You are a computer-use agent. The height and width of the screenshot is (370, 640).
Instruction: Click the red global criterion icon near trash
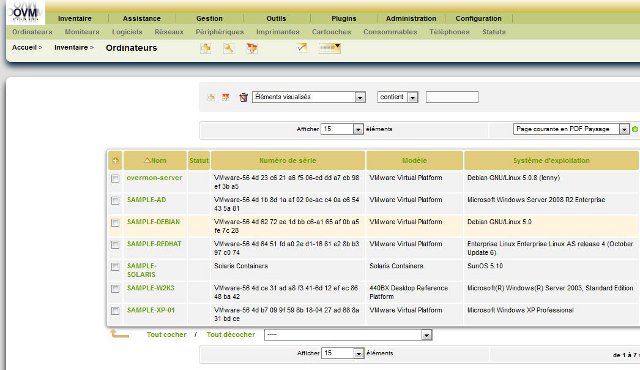[x=226, y=97]
